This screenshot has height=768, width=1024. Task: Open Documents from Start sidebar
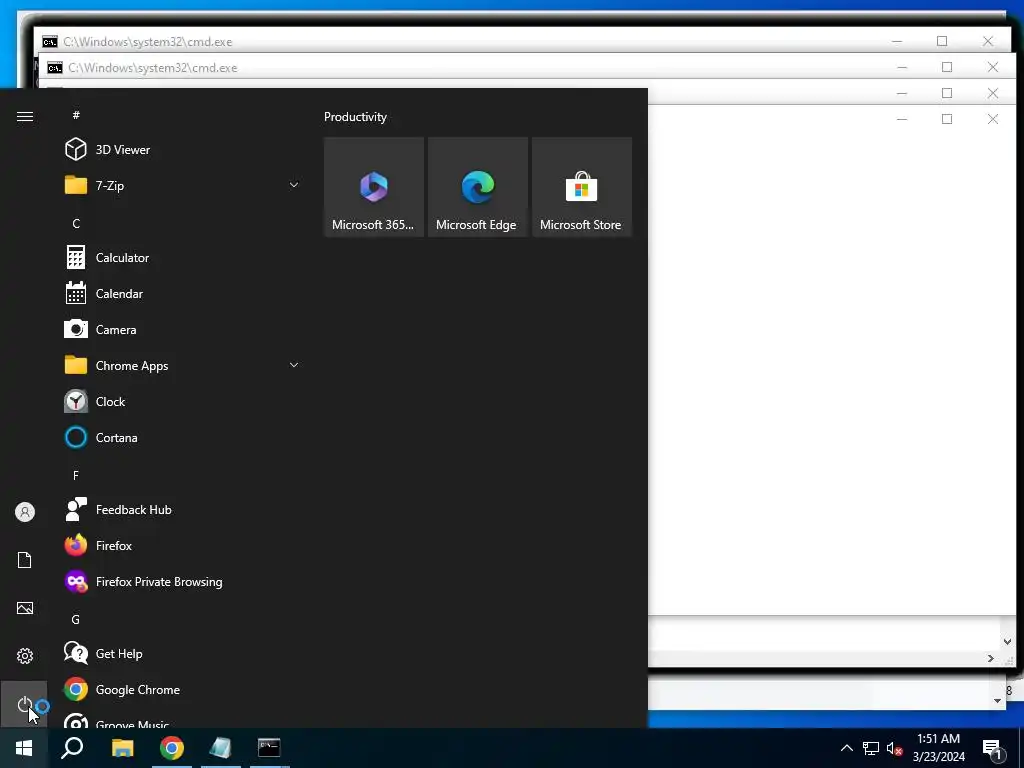tap(25, 560)
